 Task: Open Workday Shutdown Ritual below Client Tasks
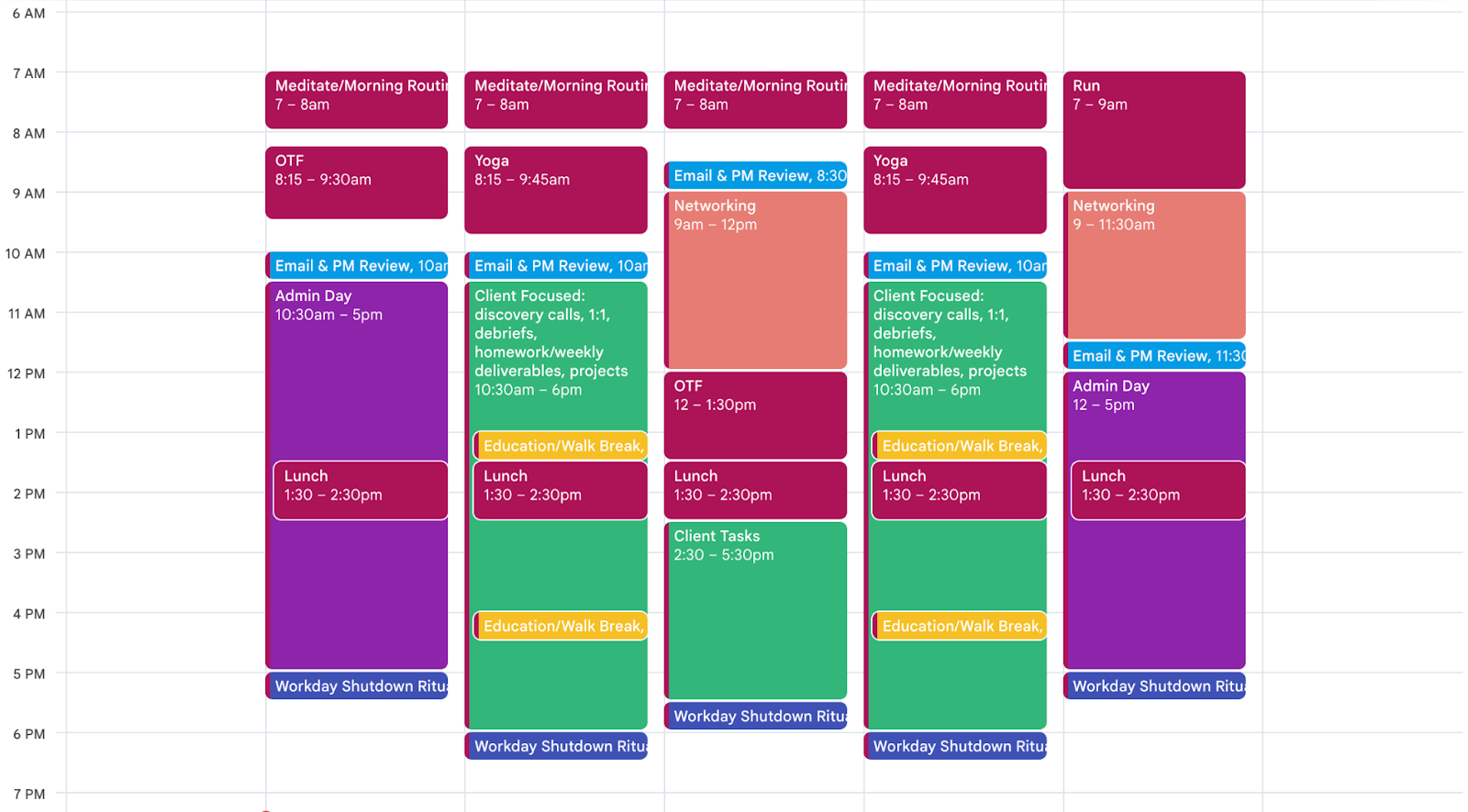point(755,716)
